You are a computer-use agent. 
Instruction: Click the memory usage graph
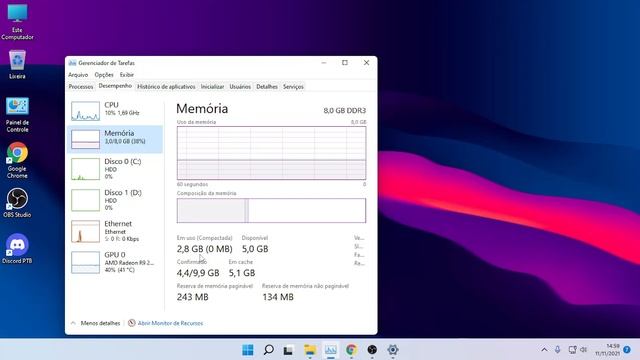(271, 153)
